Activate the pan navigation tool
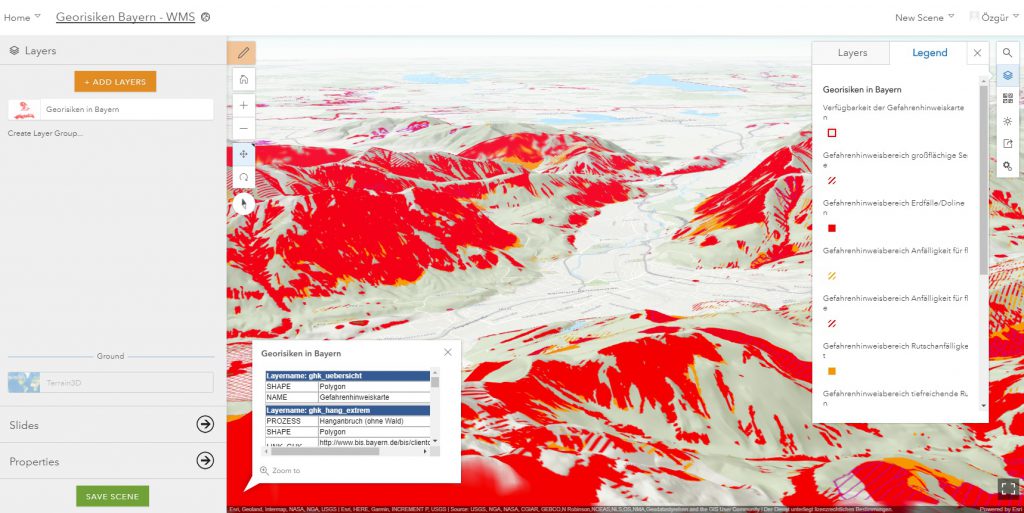Viewport: 1024px width, 513px height. [x=244, y=154]
